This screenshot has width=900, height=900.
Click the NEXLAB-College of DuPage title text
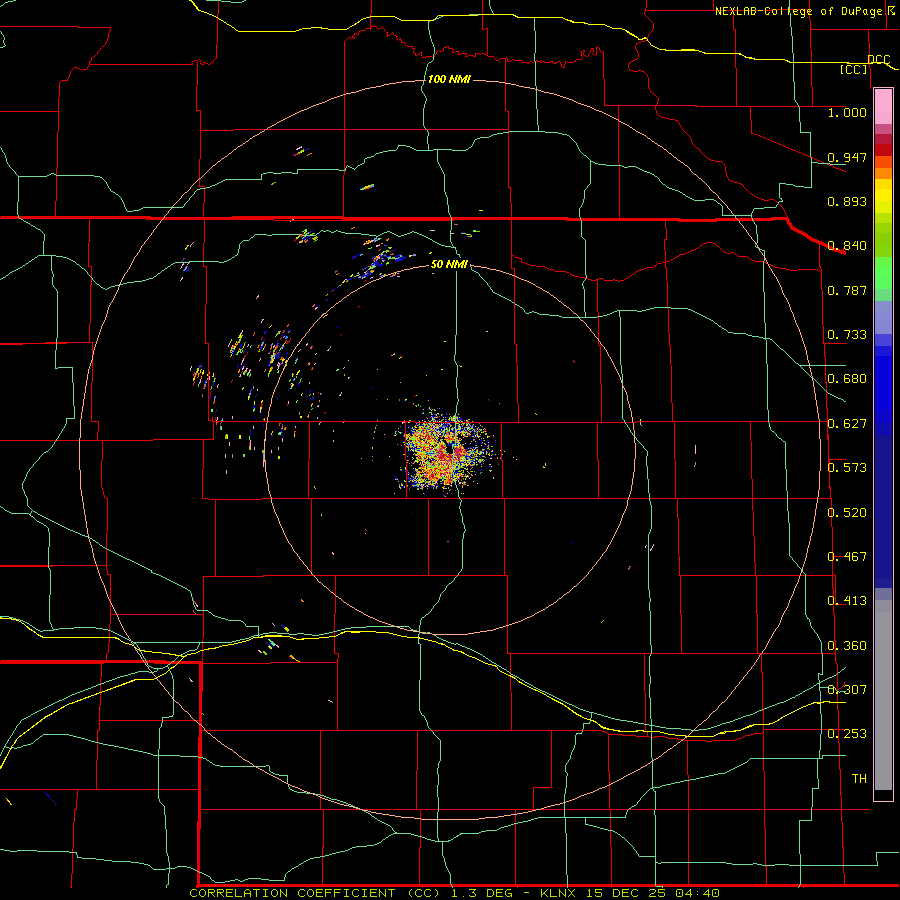click(x=798, y=11)
